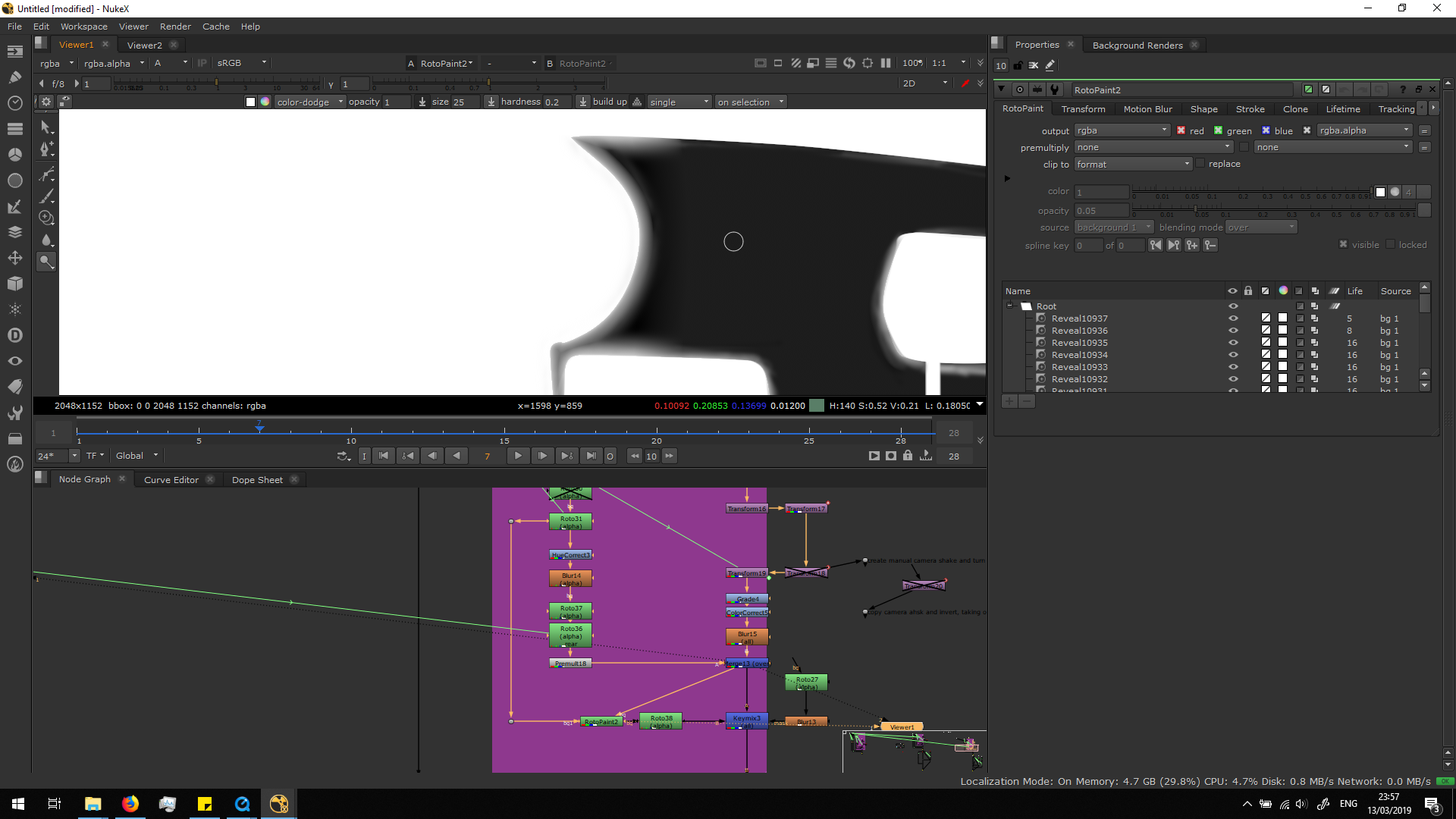Select the Clone tool in viewer toolbar
The image size is (1456, 819).
[x=46, y=218]
